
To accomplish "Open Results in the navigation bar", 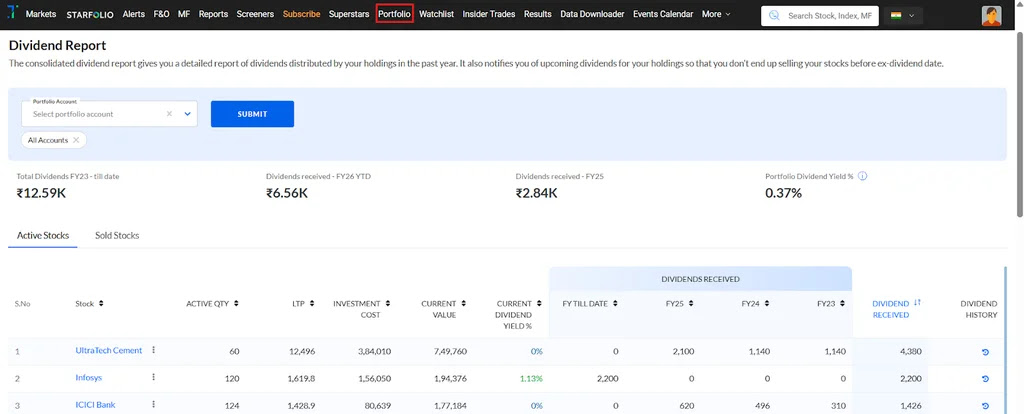I will coord(537,14).
